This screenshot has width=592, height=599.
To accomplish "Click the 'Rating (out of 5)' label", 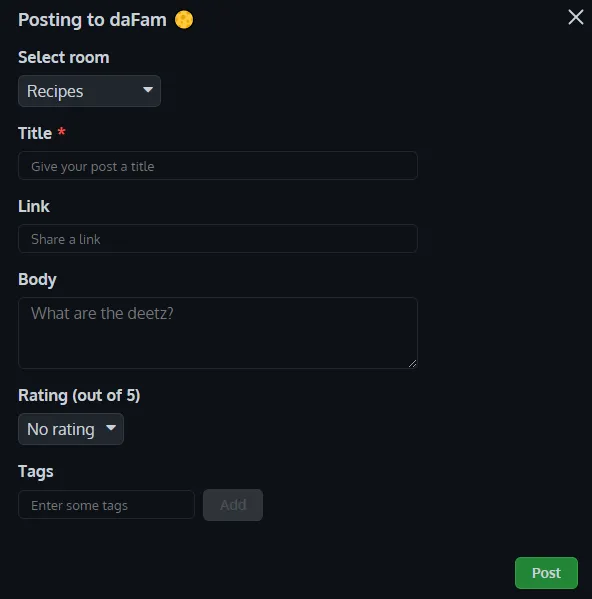I will (x=79, y=395).
